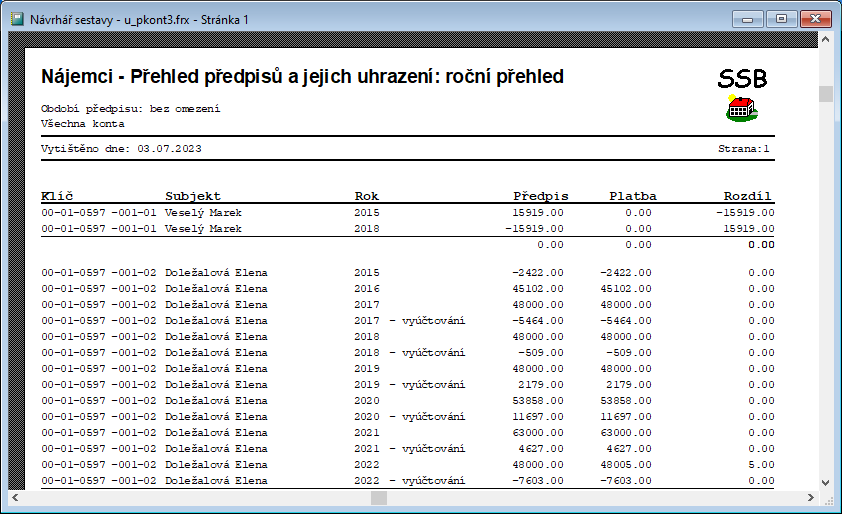
Task: Select the Subjekt column header
Action: tap(192, 195)
